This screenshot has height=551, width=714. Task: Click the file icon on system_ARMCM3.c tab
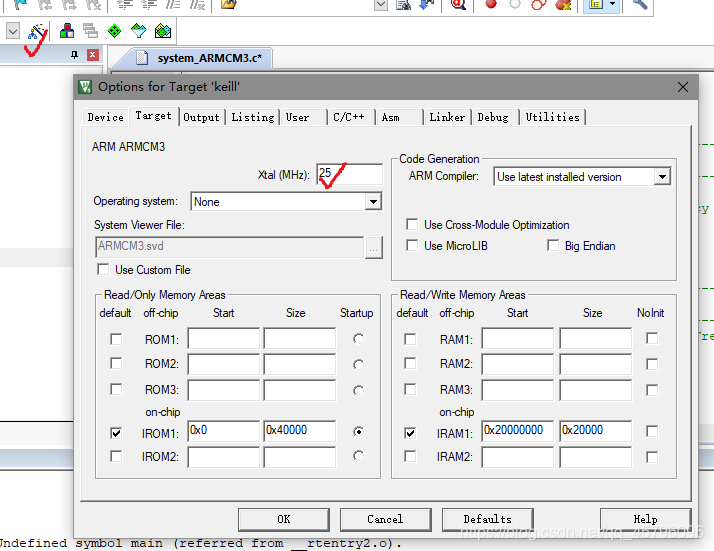coord(142,58)
